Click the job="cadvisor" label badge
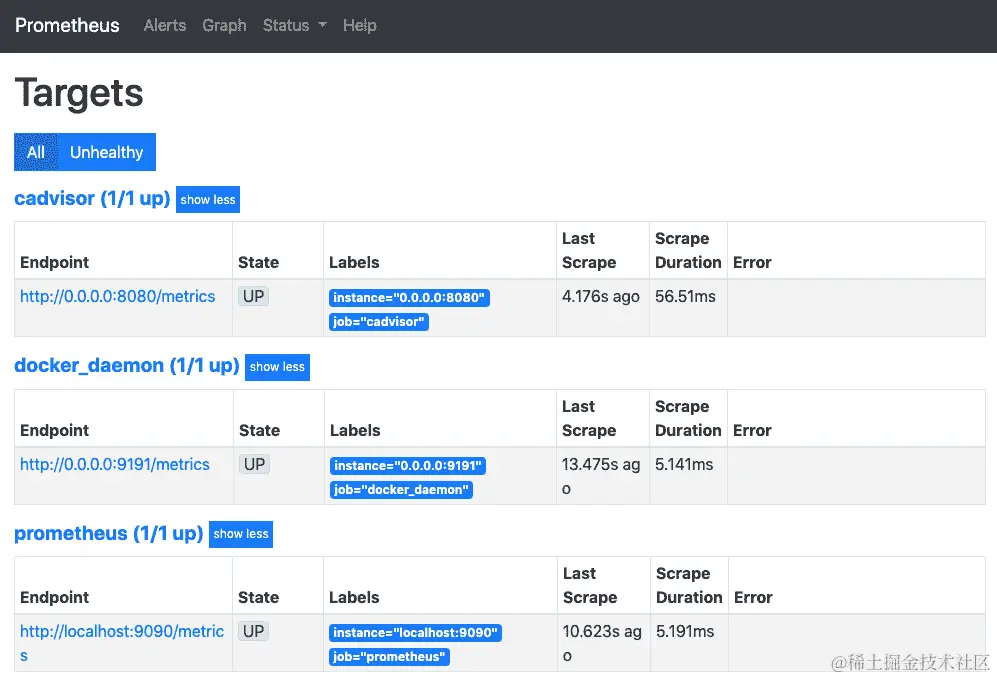Viewport: 997px width, 679px height. pos(378,321)
